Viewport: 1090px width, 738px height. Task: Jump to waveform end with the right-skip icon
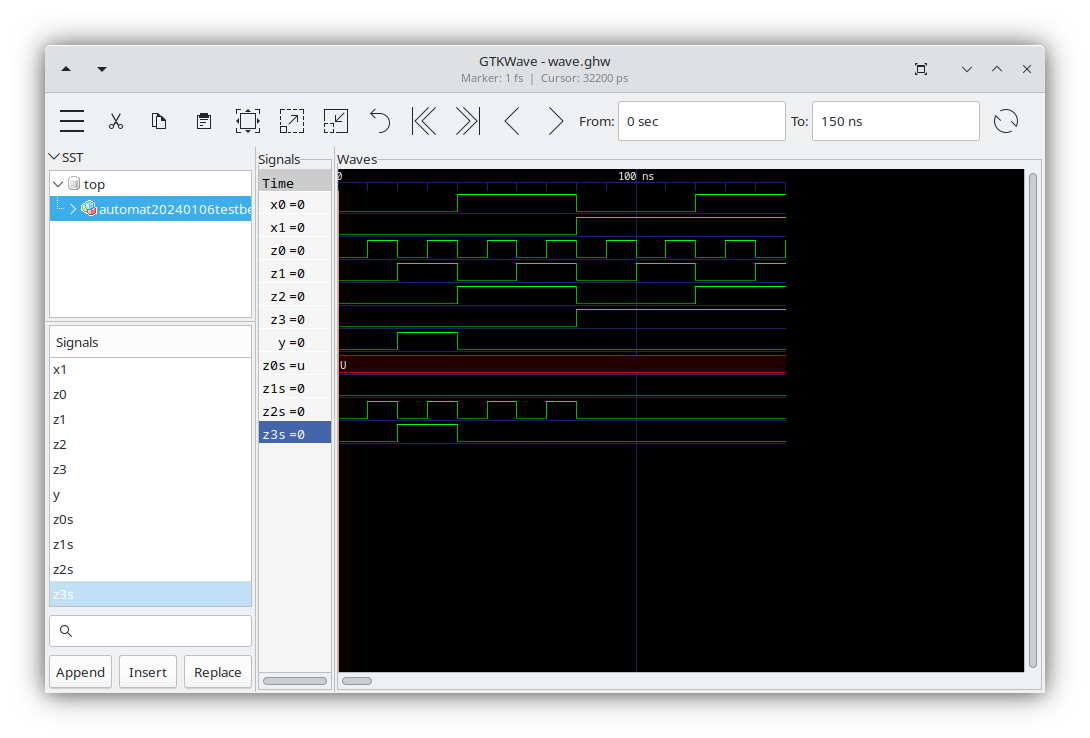click(x=467, y=120)
